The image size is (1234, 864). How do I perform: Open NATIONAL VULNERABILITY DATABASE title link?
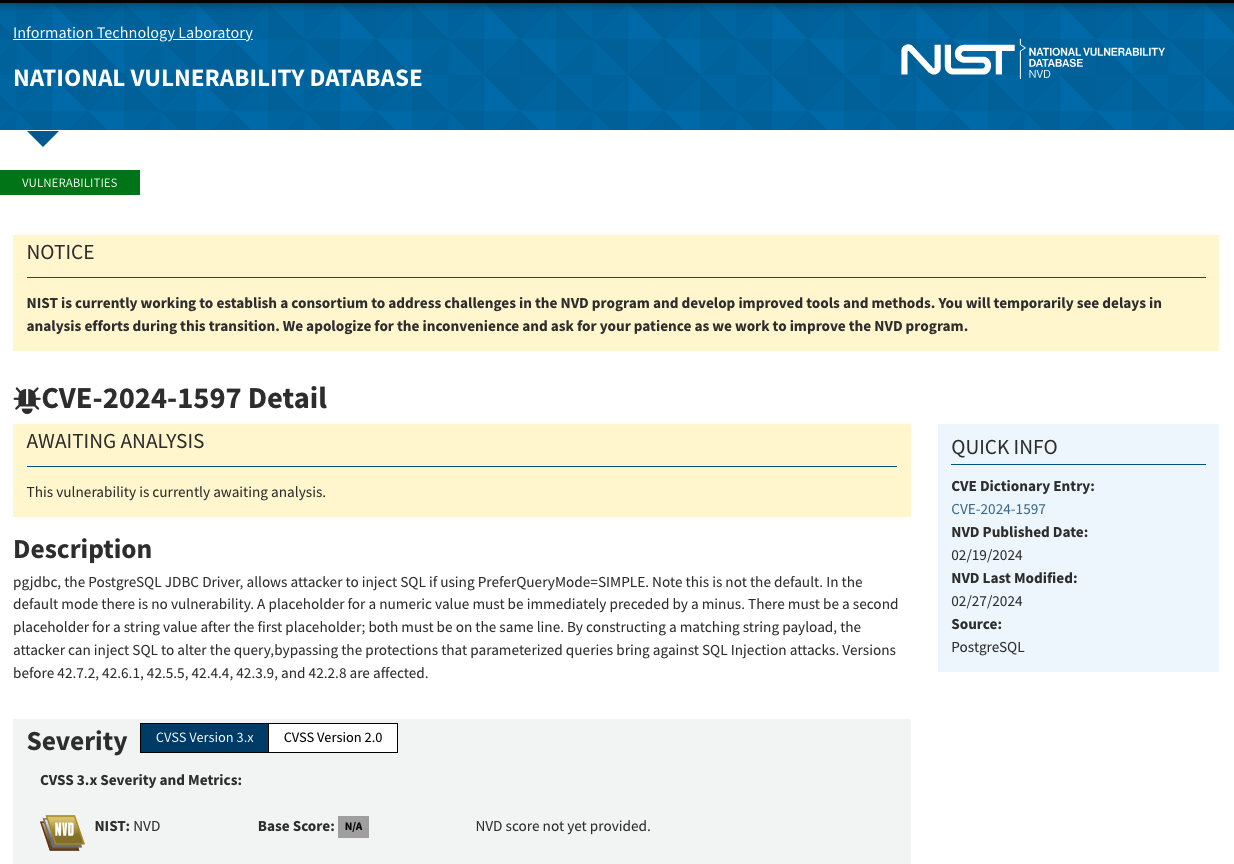(218, 78)
